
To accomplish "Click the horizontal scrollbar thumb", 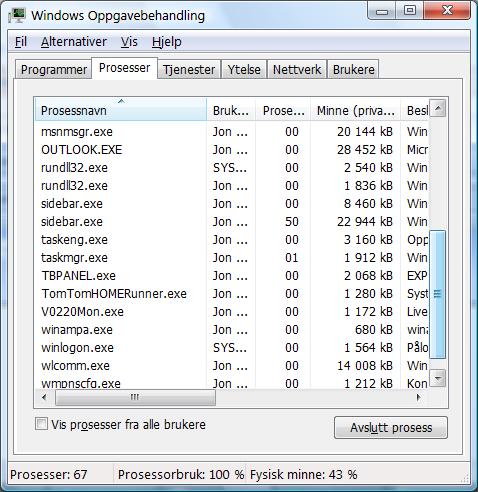I will click(x=135, y=397).
